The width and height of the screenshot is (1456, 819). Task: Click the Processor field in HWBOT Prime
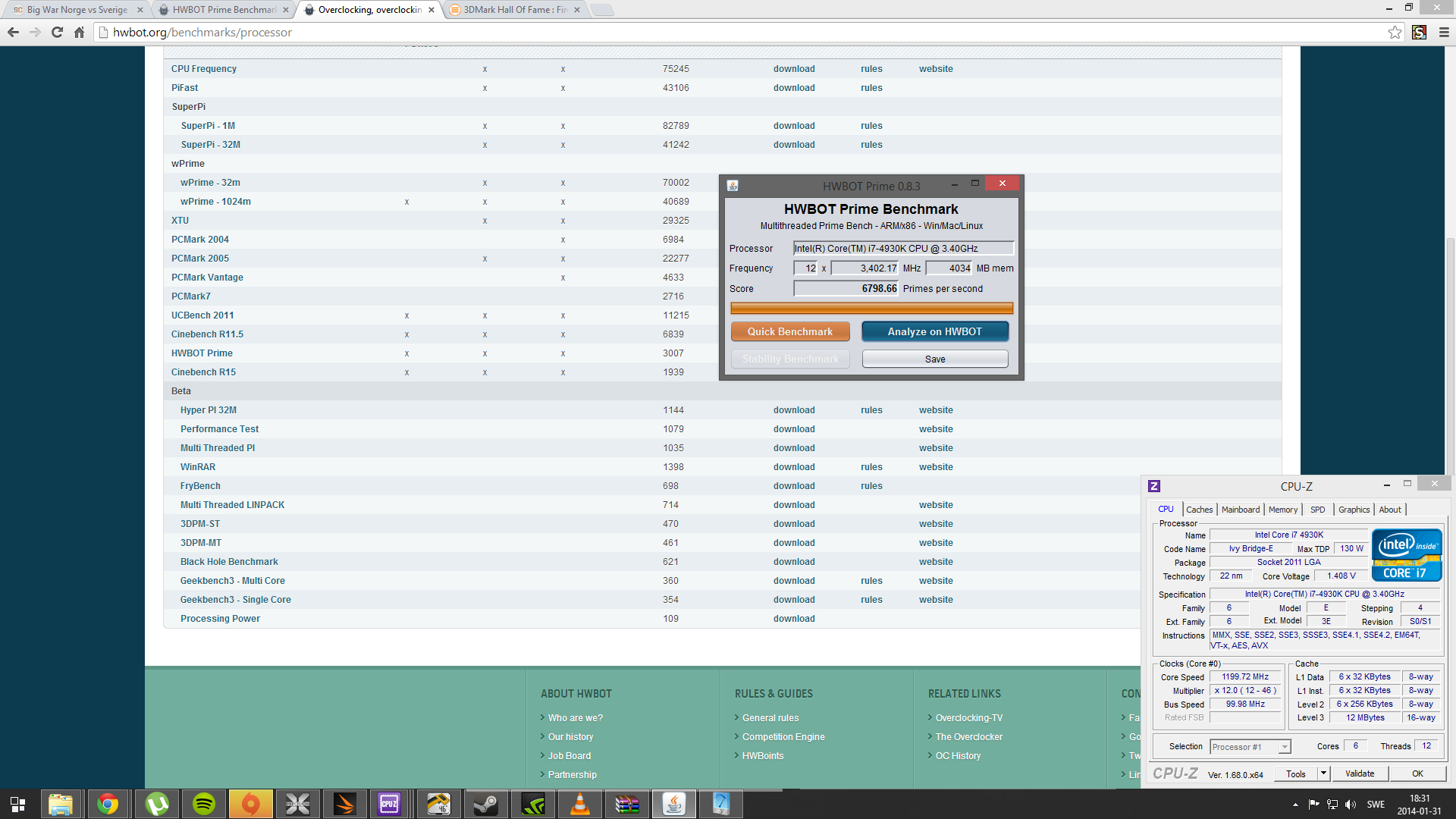(x=903, y=248)
